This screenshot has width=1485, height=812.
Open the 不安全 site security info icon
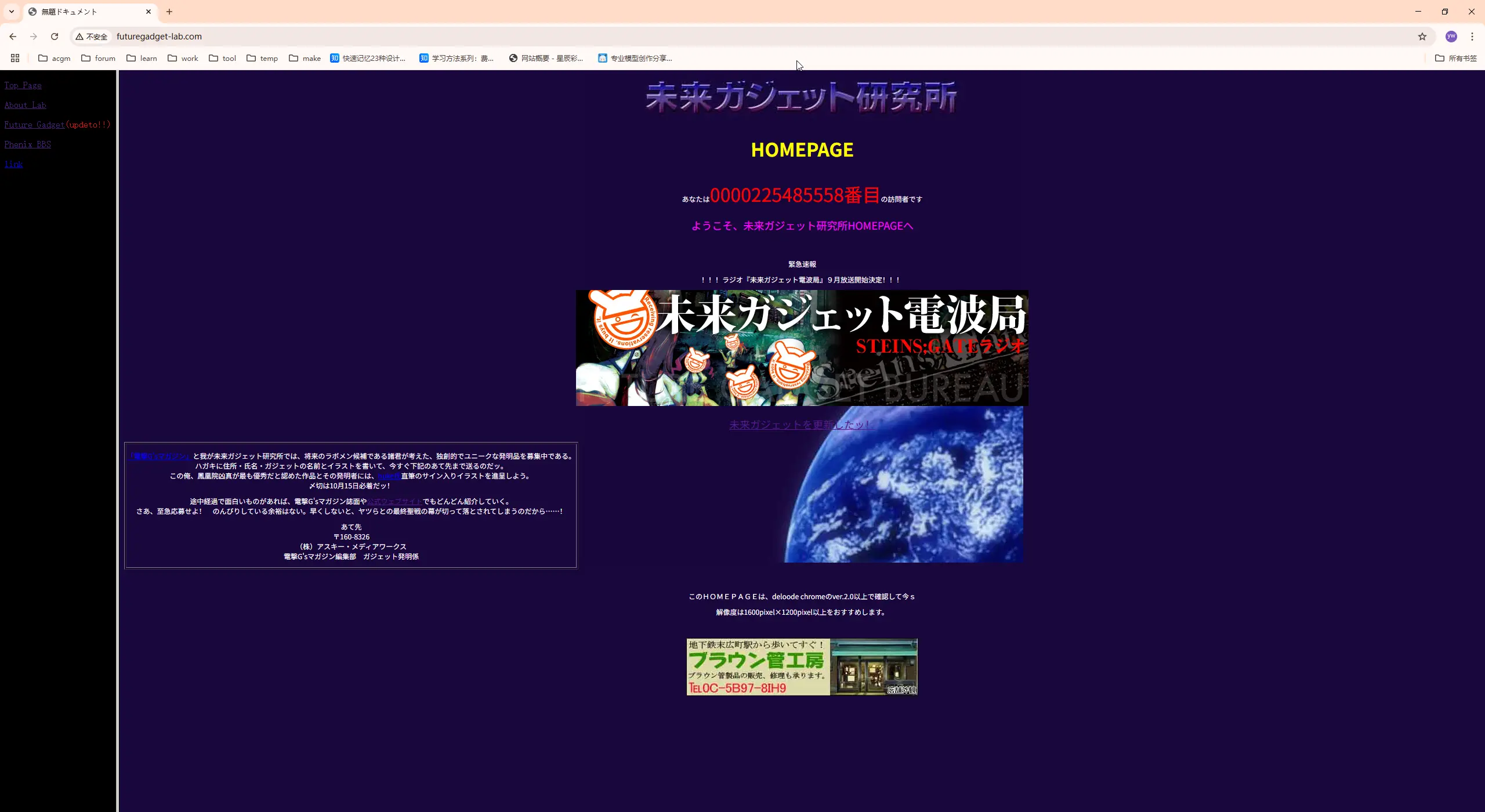79,36
